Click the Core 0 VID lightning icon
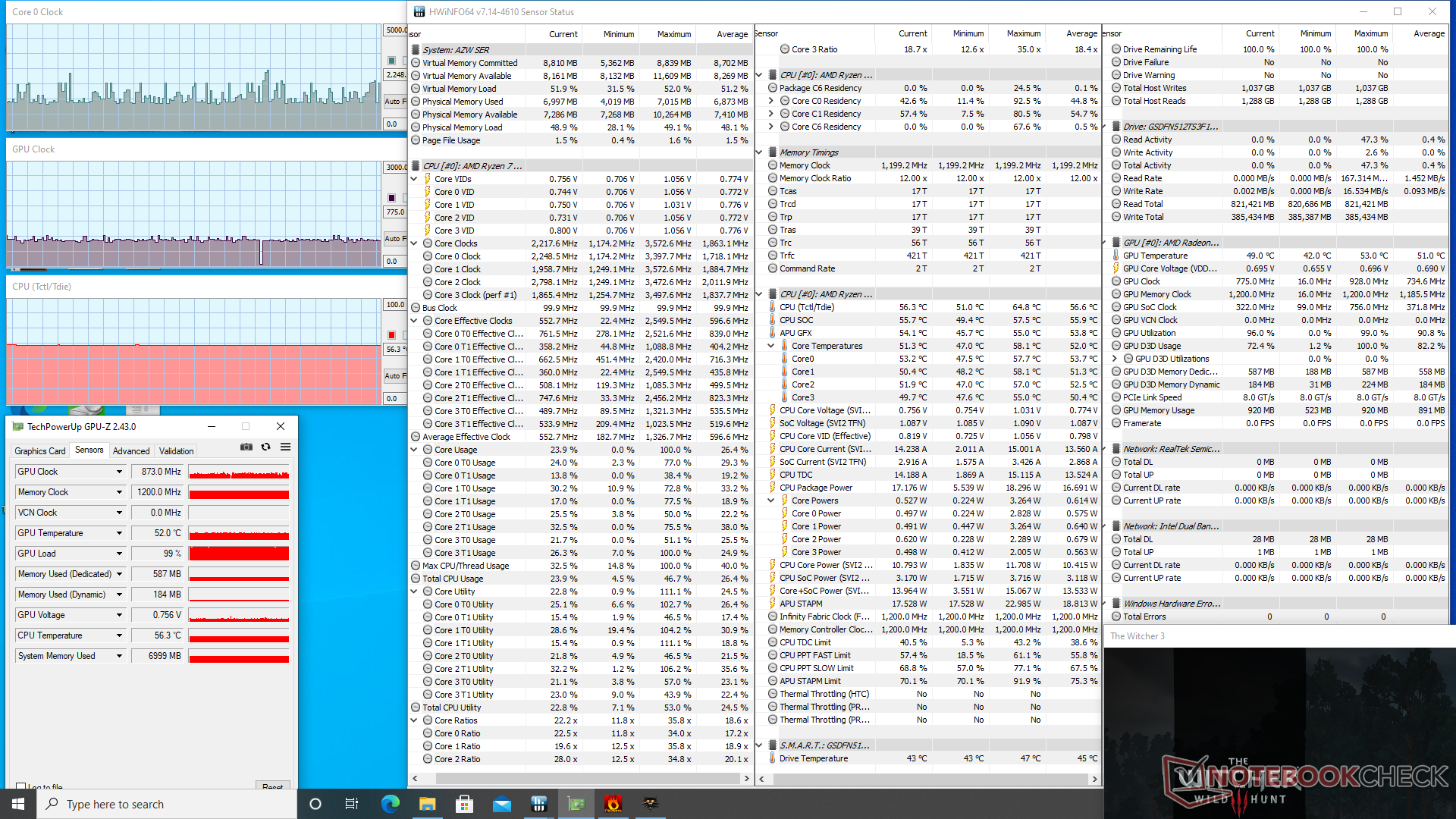 428,192
